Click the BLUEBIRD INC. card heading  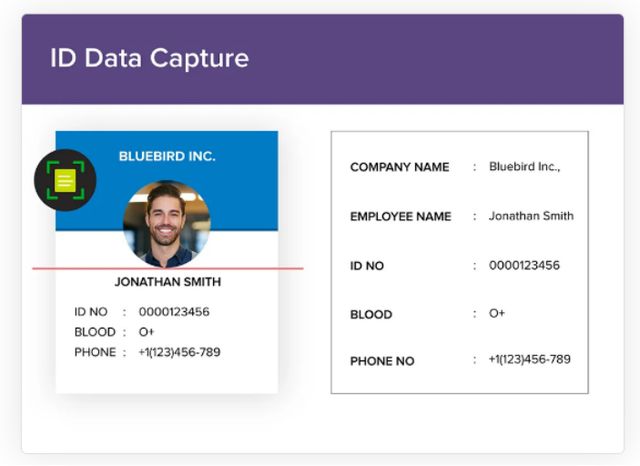click(x=167, y=156)
